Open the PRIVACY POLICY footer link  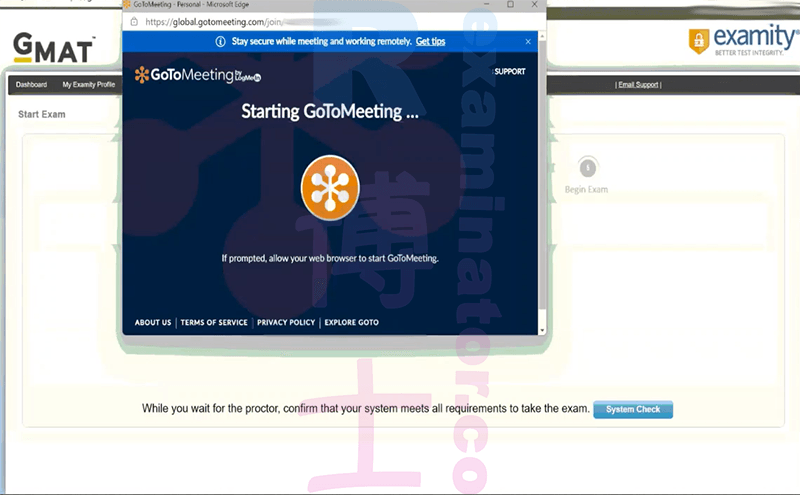pos(286,323)
